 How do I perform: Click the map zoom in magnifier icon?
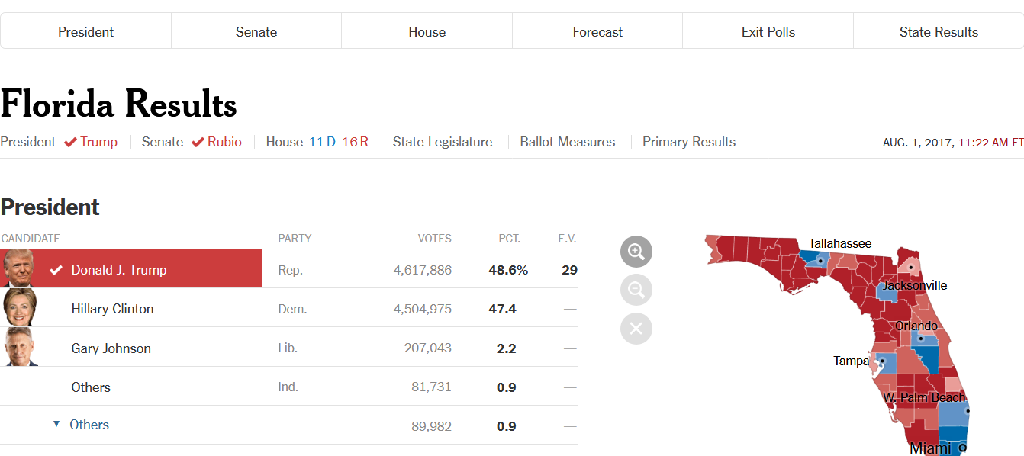[636, 252]
